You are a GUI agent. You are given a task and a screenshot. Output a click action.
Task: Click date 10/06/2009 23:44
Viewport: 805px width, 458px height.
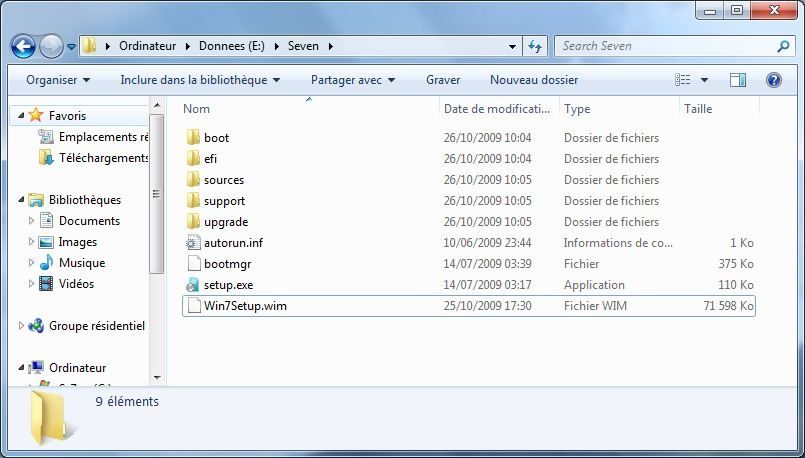pos(487,243)
